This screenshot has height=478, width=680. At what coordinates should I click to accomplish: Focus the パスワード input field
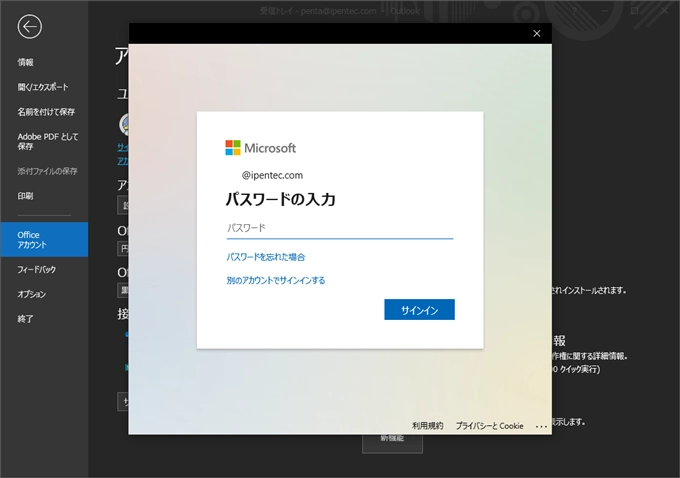(340, 228)
